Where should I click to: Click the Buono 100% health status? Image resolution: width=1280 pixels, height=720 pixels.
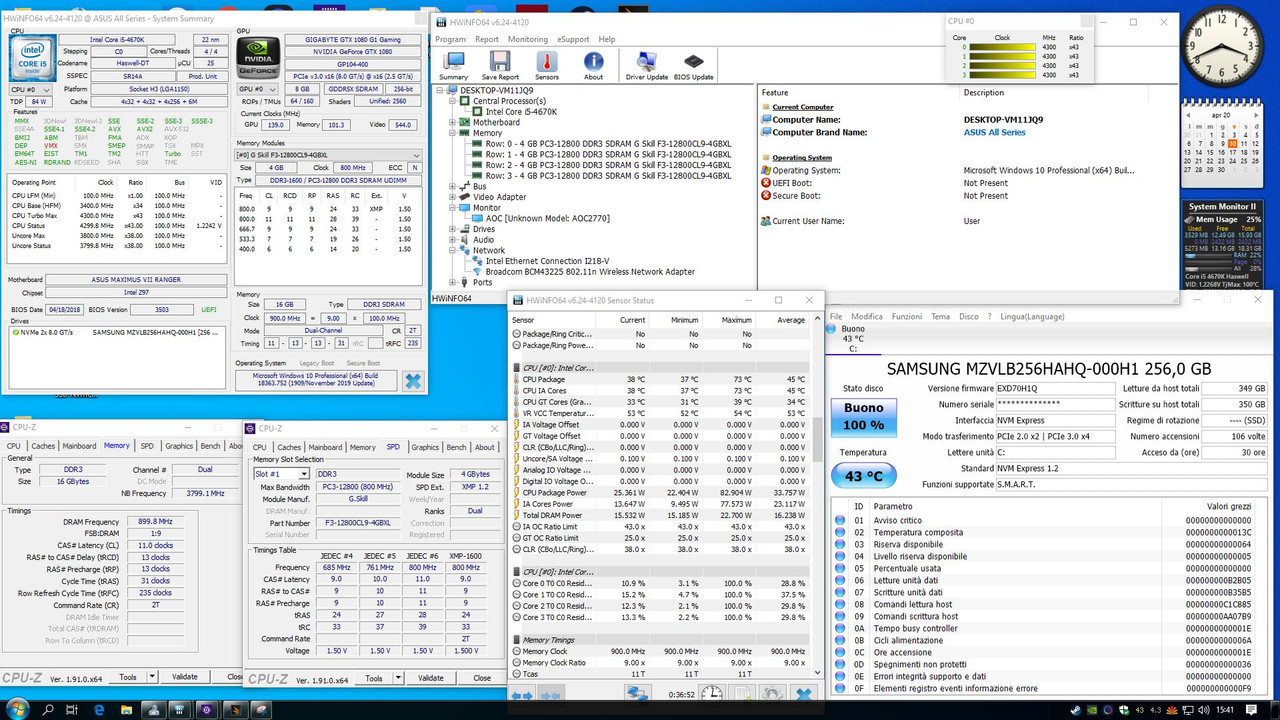click(x=863, y=416)
